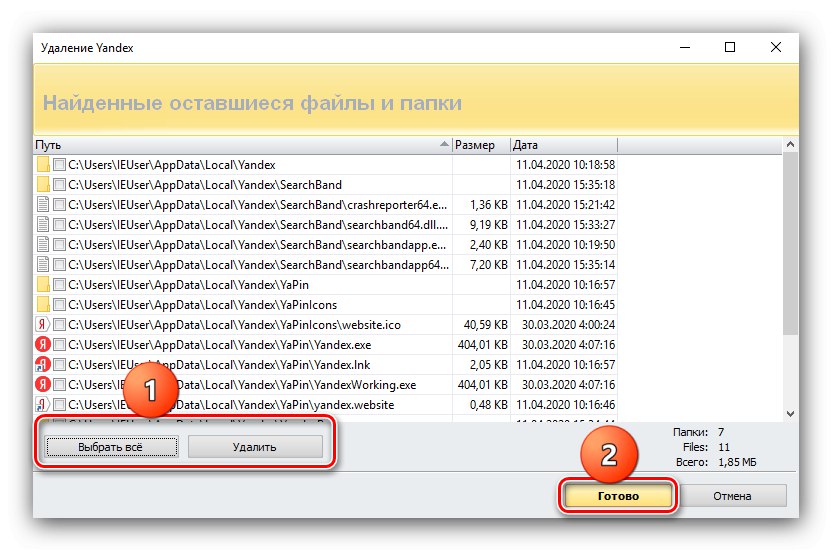Click the red icon for YandexWorking.exe

coord(43,384)
